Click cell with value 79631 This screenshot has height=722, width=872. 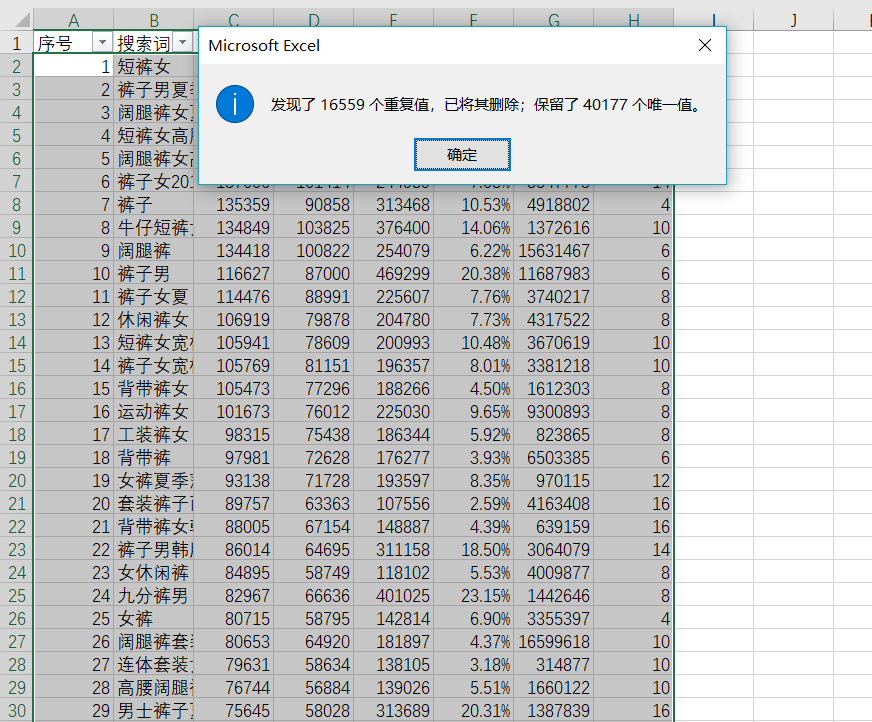point(234,665)
